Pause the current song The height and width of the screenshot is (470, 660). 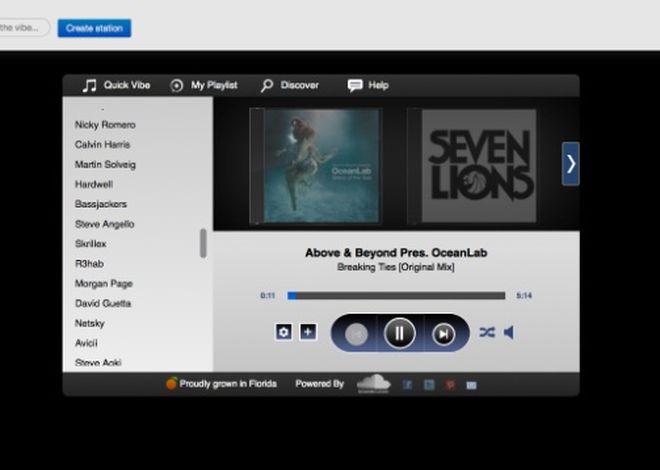coord(400,334)
